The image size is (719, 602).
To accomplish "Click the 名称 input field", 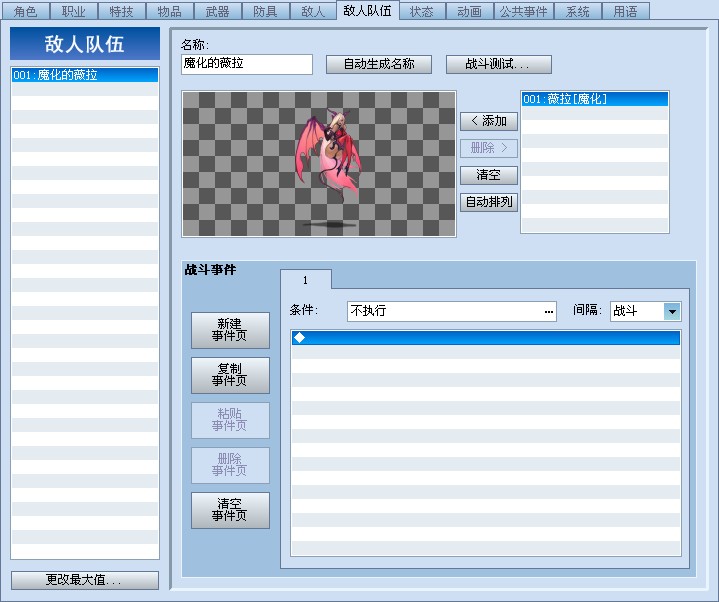I will click(247, 64).
